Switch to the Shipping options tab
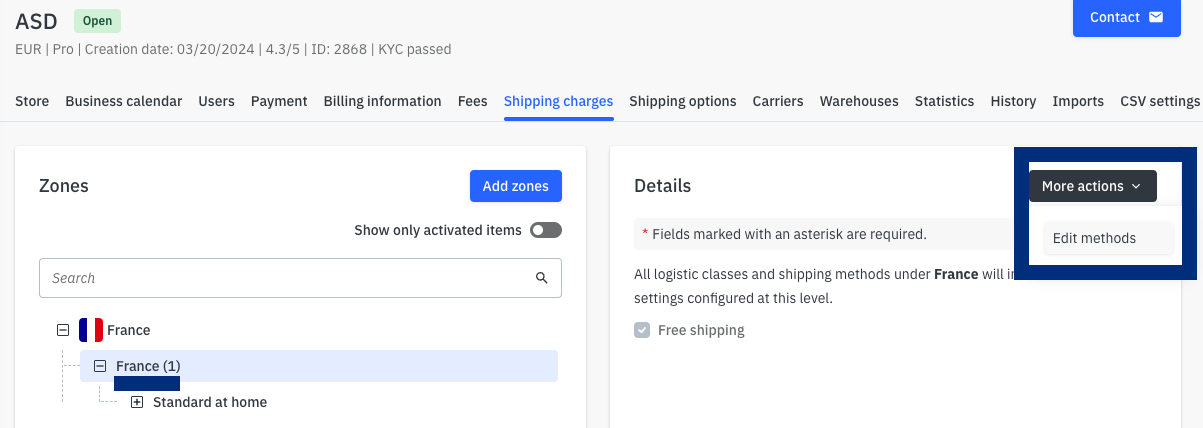This screenshot has height=428, width=1203. [683, 101]
